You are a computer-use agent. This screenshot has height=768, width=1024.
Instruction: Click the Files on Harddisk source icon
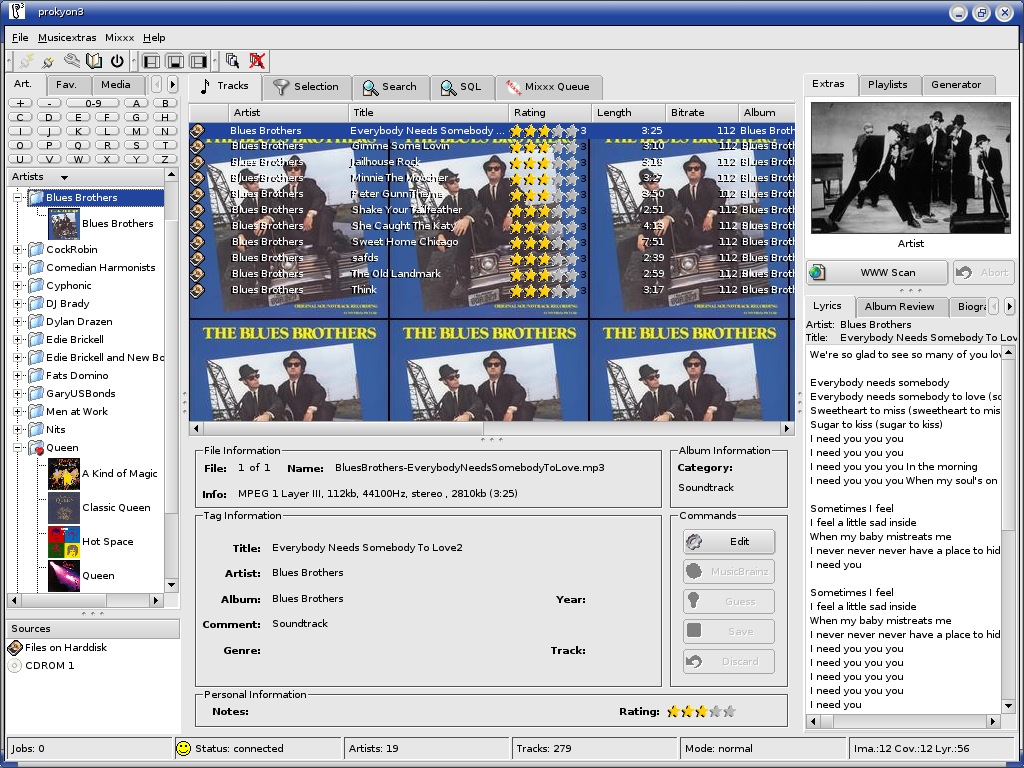(15, 647)
